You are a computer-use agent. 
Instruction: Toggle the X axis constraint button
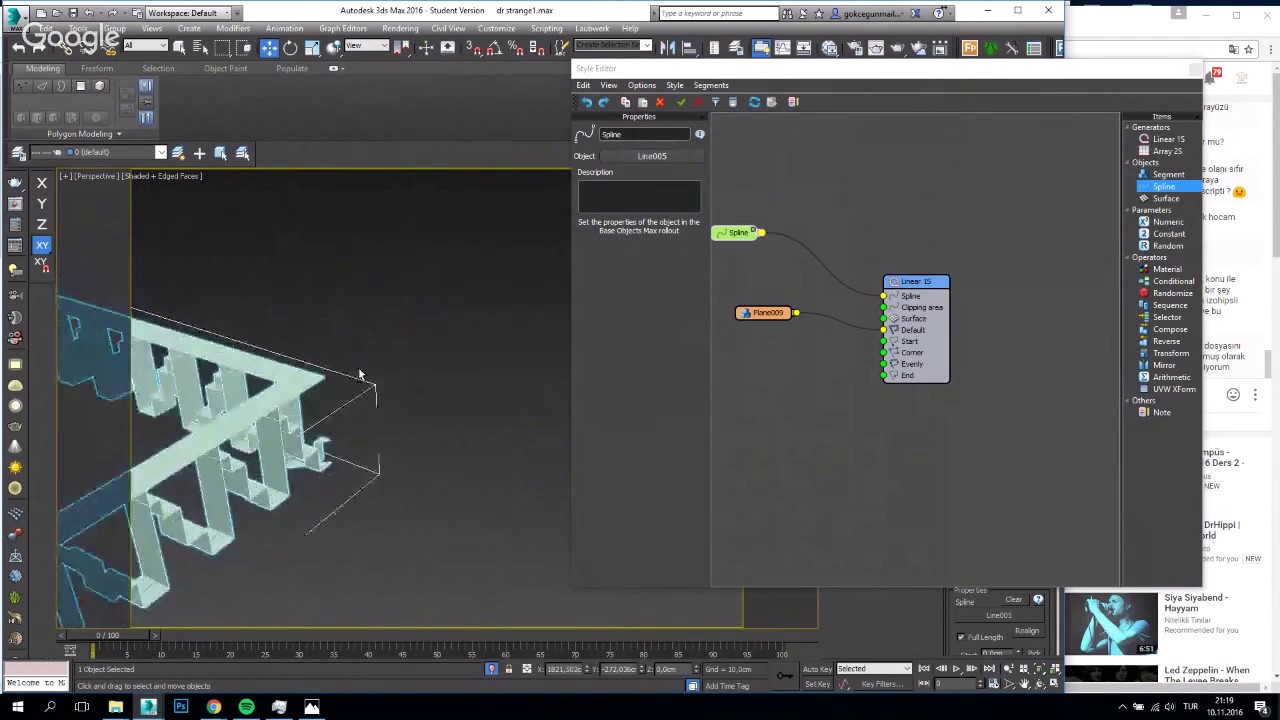point(42,183)
